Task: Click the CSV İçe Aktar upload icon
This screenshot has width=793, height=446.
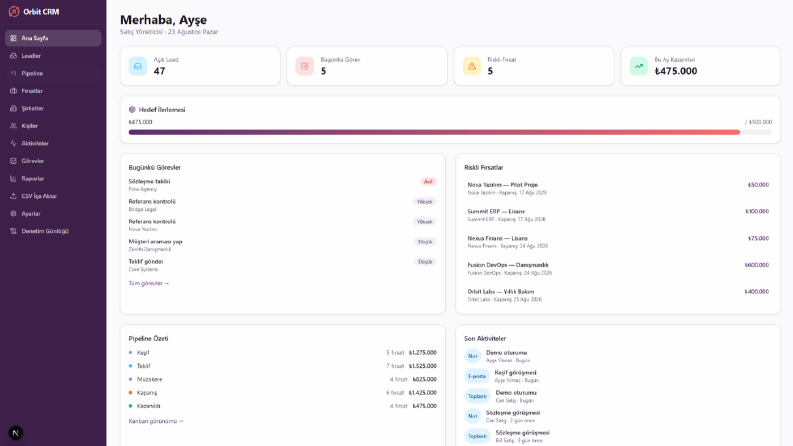Action: pos(13,196)
